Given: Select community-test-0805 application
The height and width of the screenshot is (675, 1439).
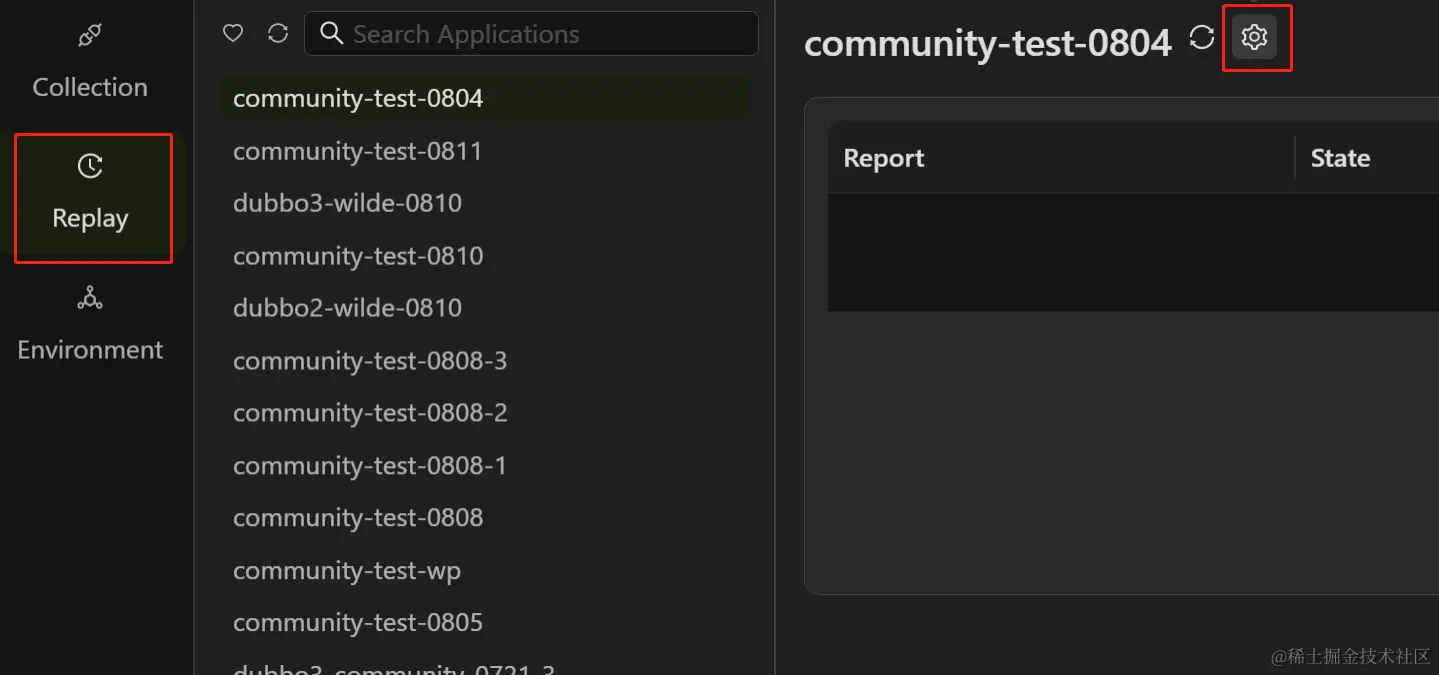Looking at the screenshot, I should coord(485,623).
